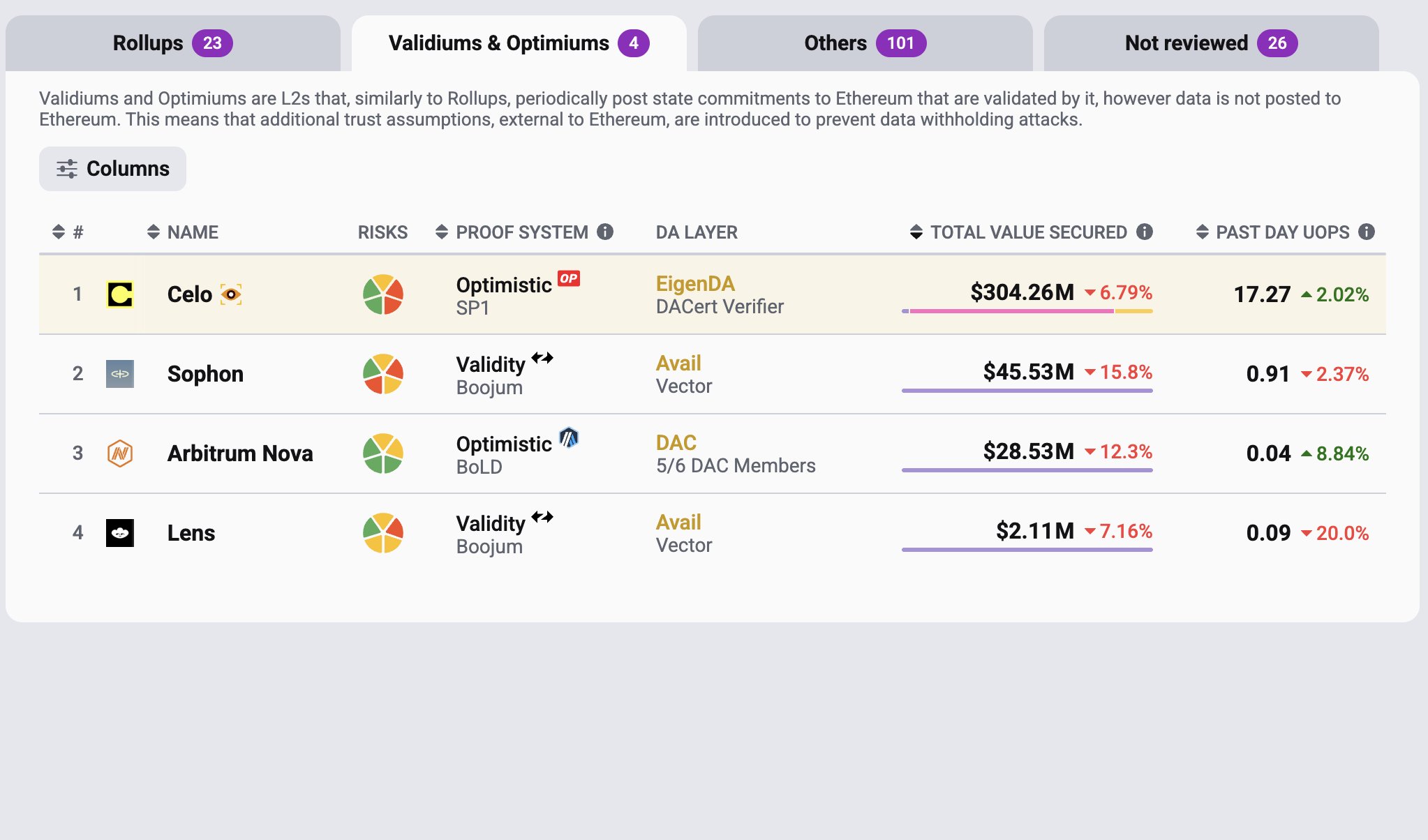Viewport: 1428px width, 840px height.
Task: Click Celo's risk pie chart
Action: 383,294
